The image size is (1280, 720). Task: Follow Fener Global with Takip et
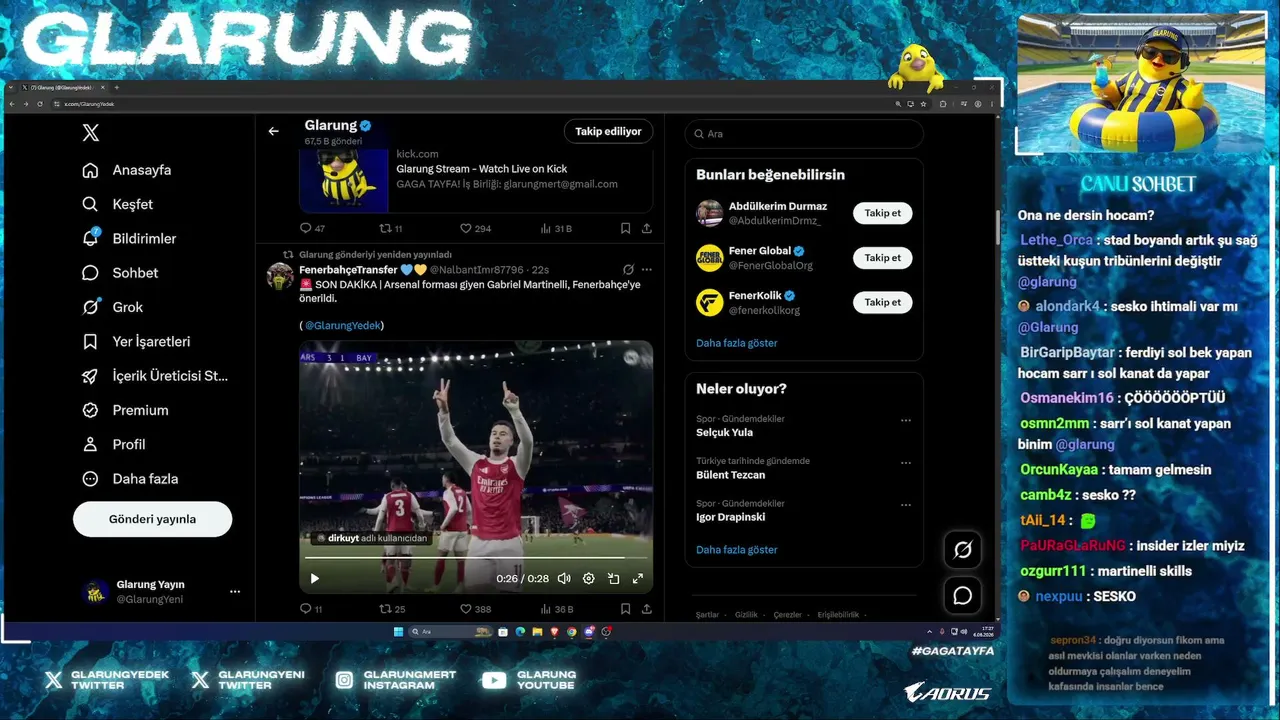(x=882, y=258)
